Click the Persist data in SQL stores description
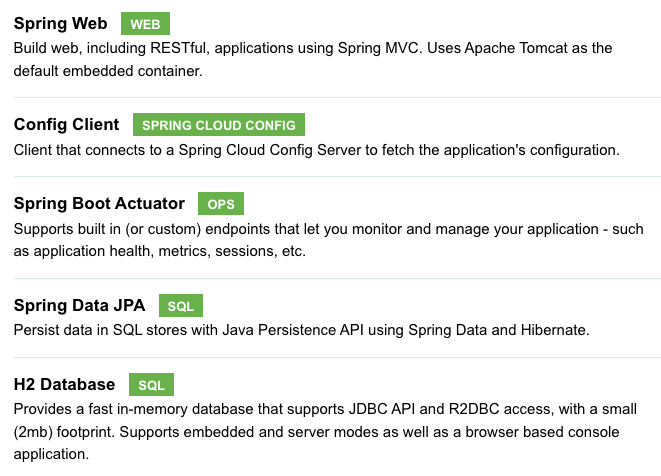This screenshot has height=476, width=661. pyautogui.click(x=301, y=330)
